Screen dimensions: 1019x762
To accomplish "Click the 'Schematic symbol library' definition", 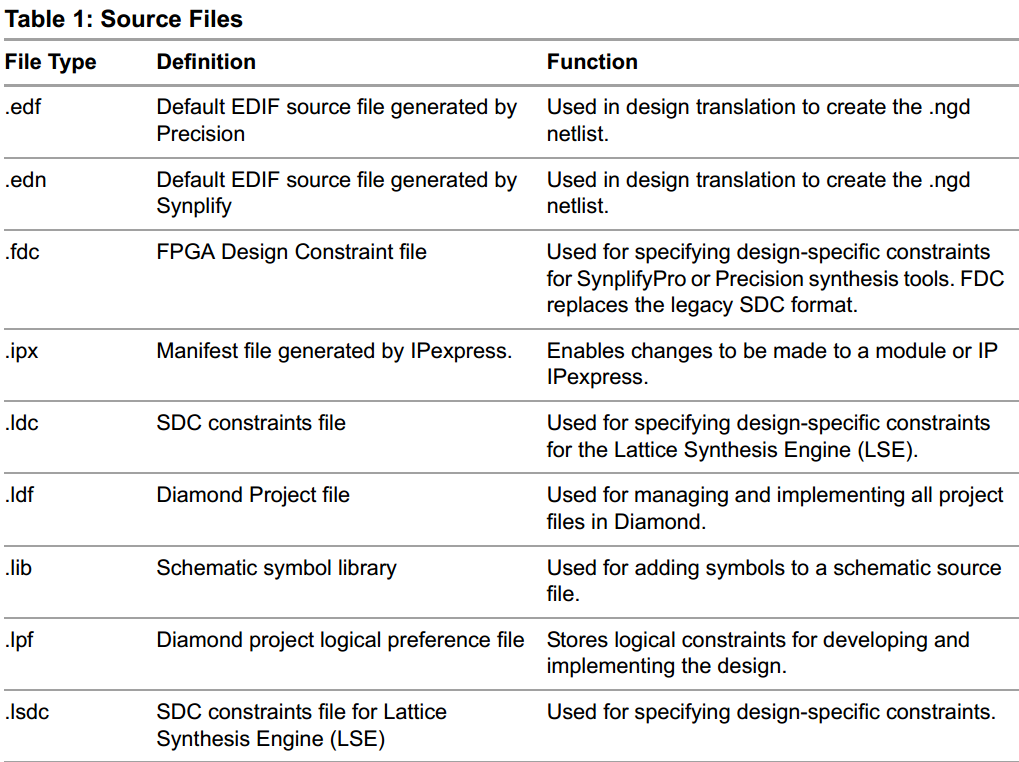I will 276,568.
